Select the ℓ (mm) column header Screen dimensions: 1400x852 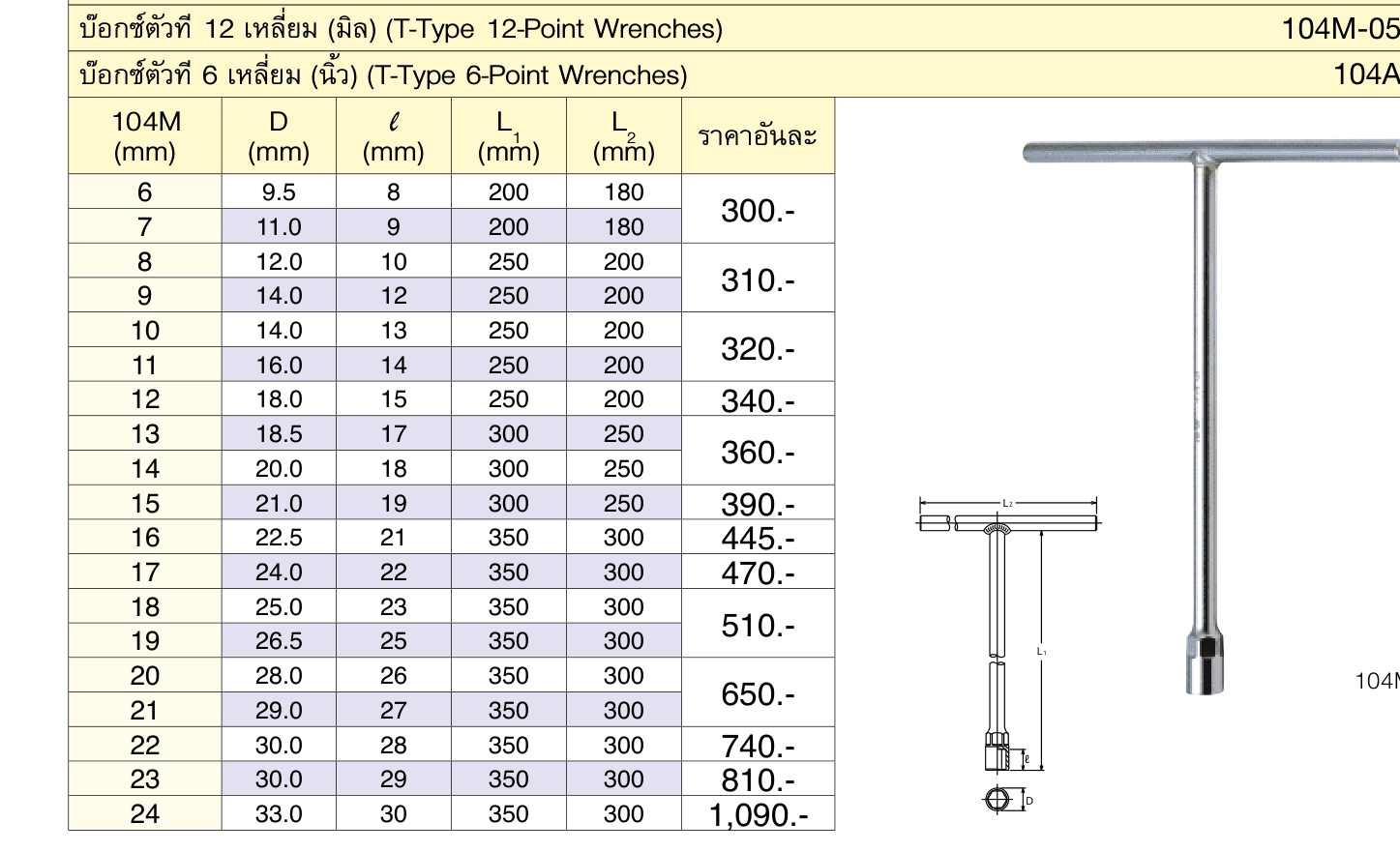[x=394, y=136]
